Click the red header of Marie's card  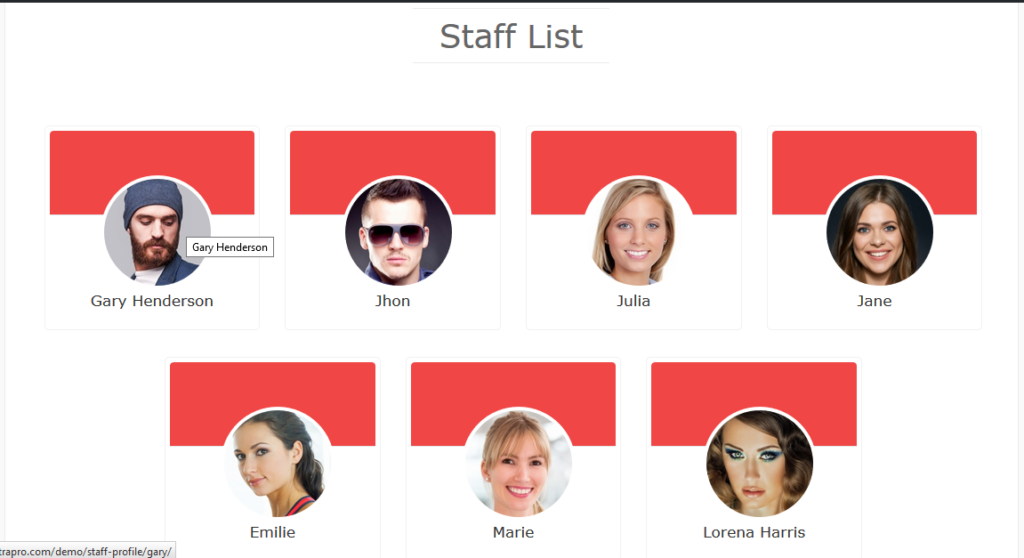(513, 384)
